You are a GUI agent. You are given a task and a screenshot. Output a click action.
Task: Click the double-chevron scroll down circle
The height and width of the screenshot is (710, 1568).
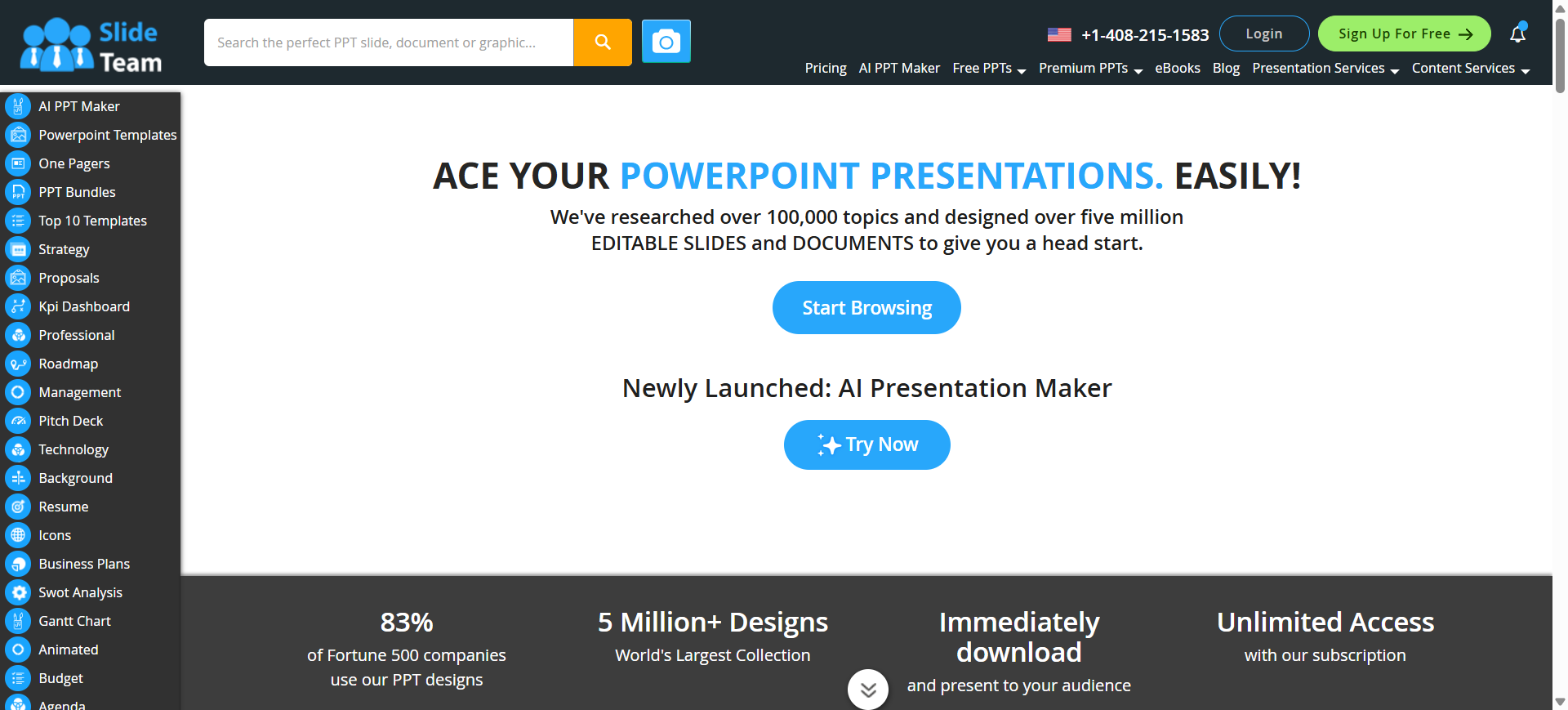(867, 690)
